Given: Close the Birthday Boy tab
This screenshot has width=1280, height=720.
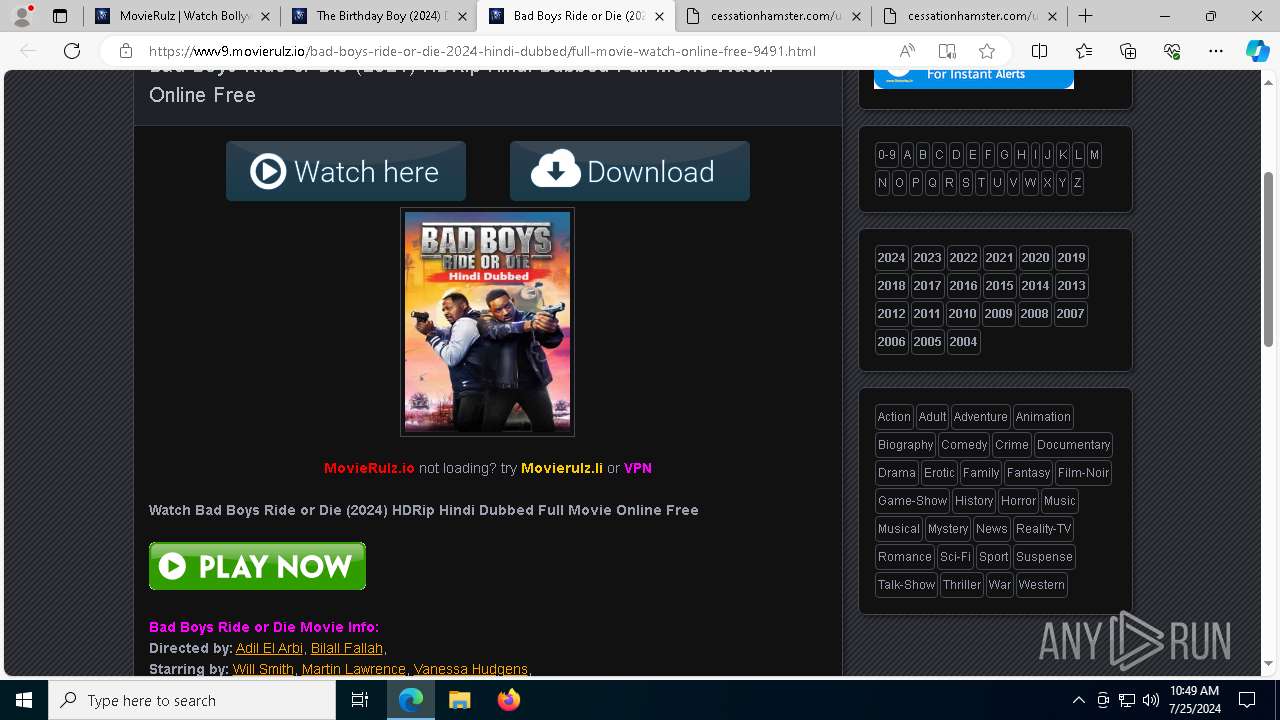Looking at the screenshot, I should (462, 16).
